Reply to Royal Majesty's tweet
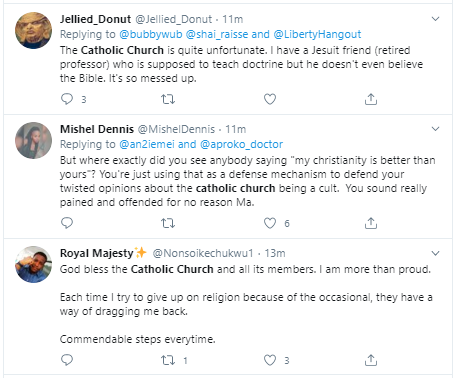The image size is (454, 378). point(67,360)
